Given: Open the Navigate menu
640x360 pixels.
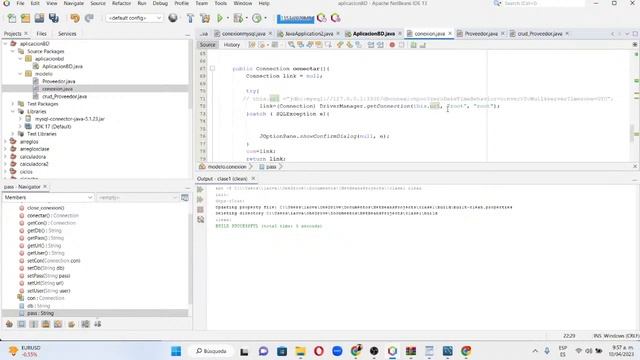Looking at the screenshot, I should pyautogui.click(x=73, y=3).
